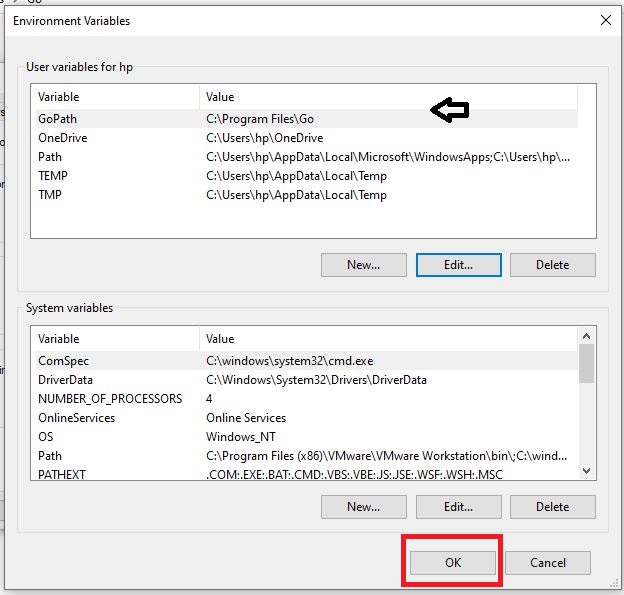624x595 pixels.
Task: Select the TEMP user variable
Action: point(306,176)
